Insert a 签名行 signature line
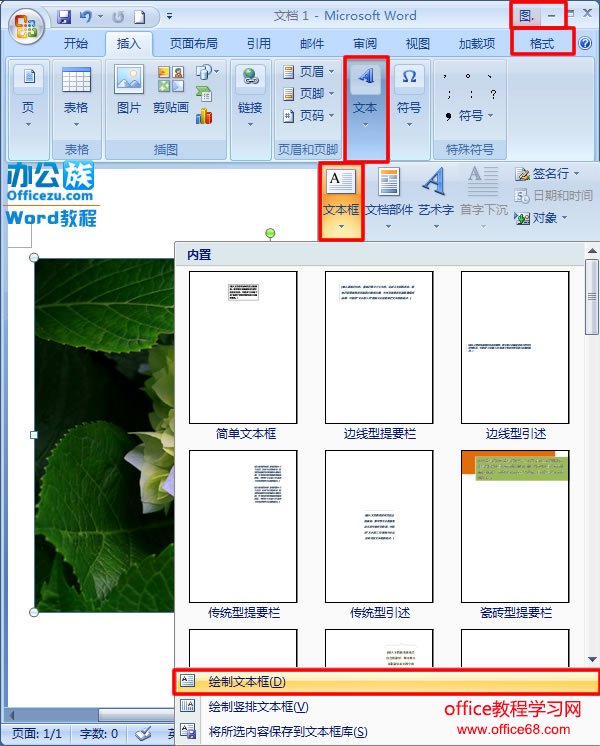This screenshot has width=600, height=746. [x=547, y=174]
